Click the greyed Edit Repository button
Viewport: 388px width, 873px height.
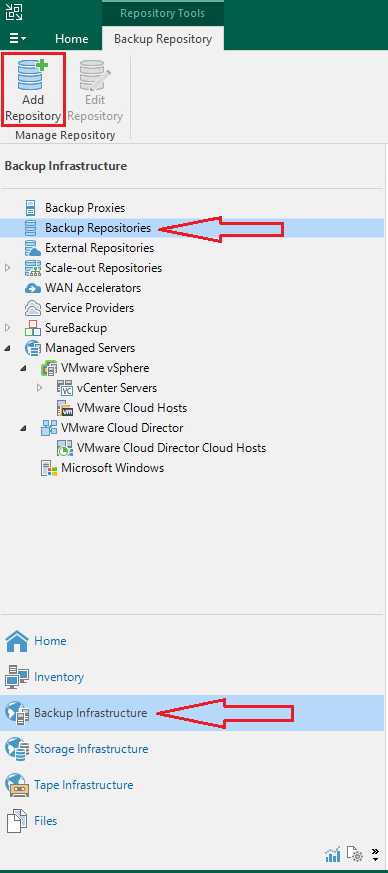pyautogui.click(x=95, y=90)
